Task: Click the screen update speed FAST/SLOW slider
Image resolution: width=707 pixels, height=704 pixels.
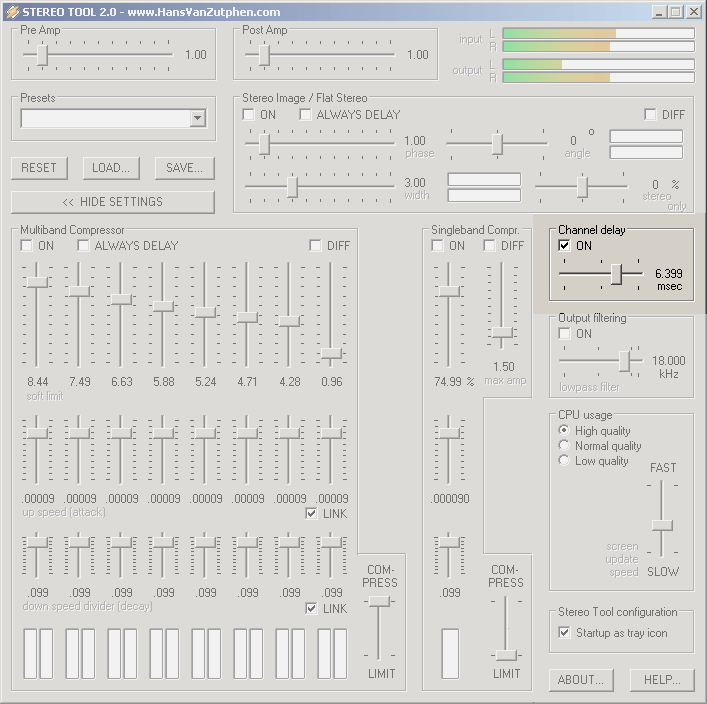Action: point(662,525)
